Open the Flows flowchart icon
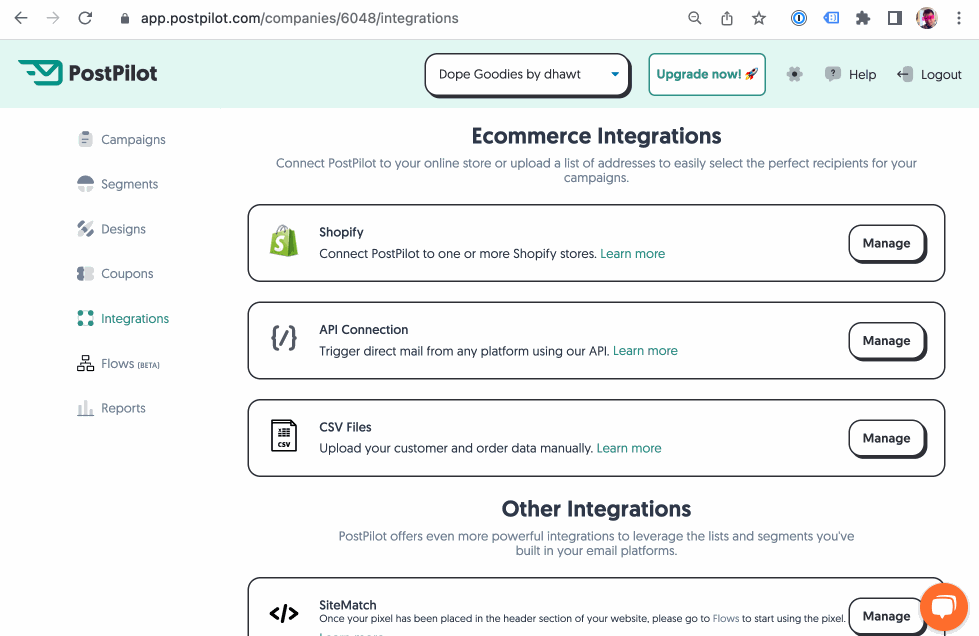This screenshot has height=636, width=979. pyautogui.click(x=86, y=363)
